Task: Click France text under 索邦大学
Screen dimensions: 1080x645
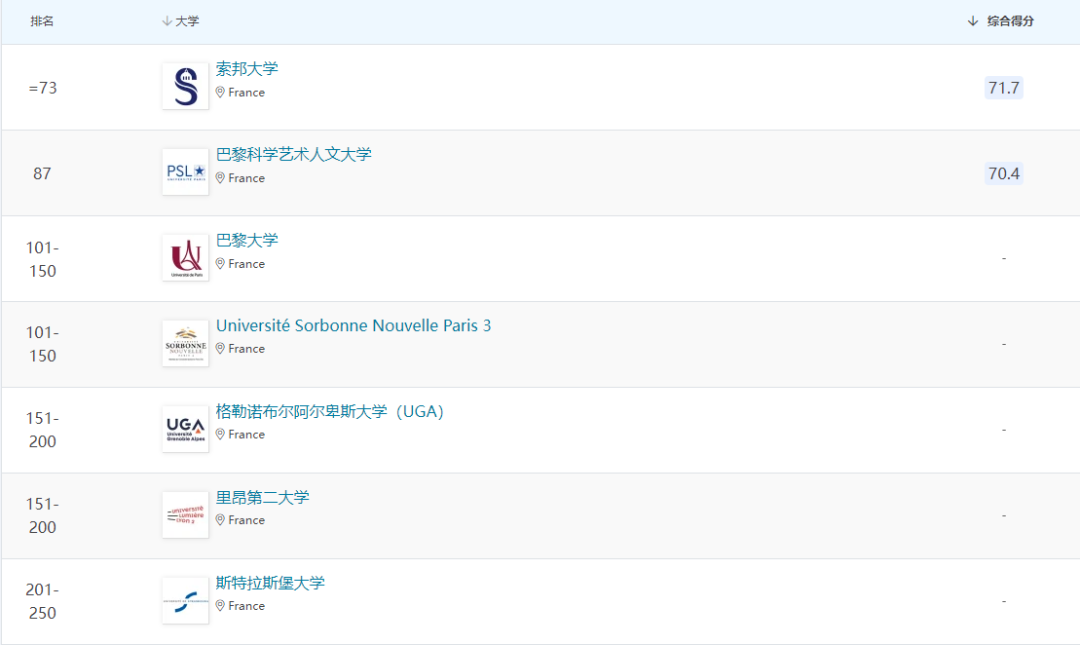Action: [247, 92]
